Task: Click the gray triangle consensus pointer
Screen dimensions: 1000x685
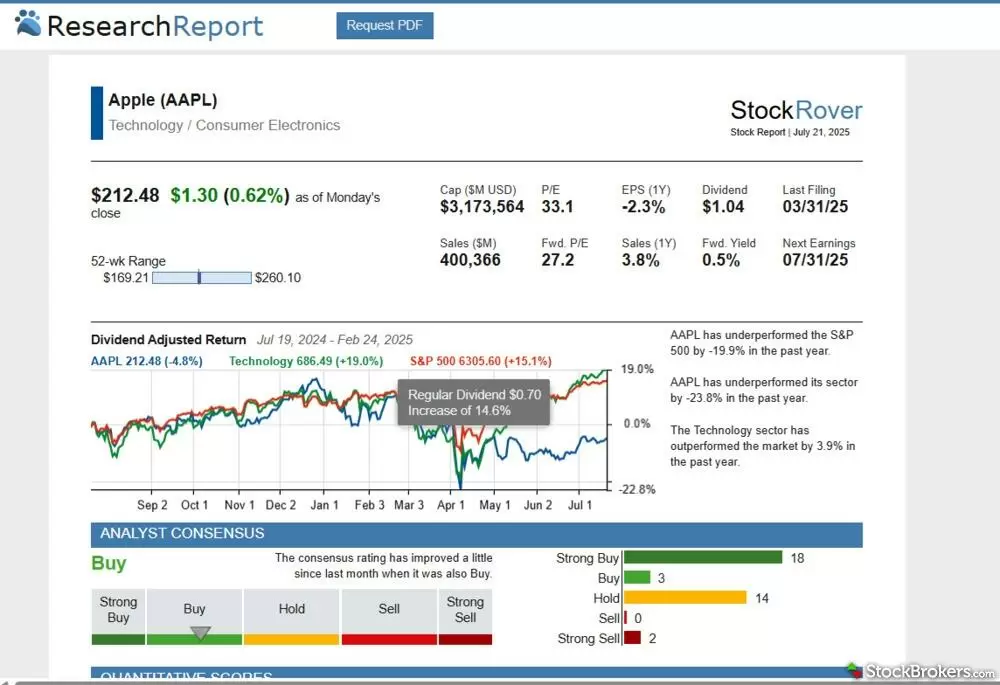Action: pos(200,633)
